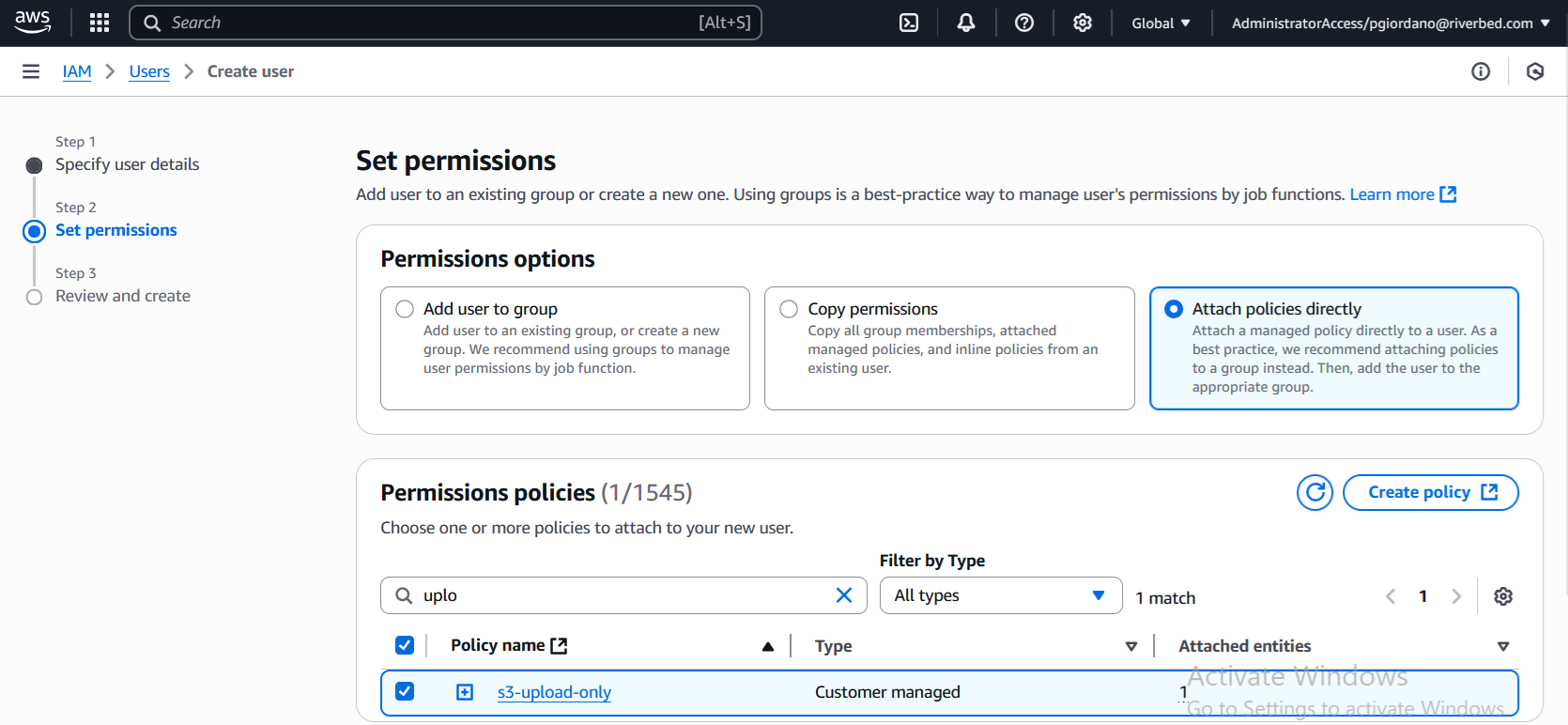The image size is (1568, 725).
Task: Expand the s3-upload-only policy details
Action: click(465, 692)
